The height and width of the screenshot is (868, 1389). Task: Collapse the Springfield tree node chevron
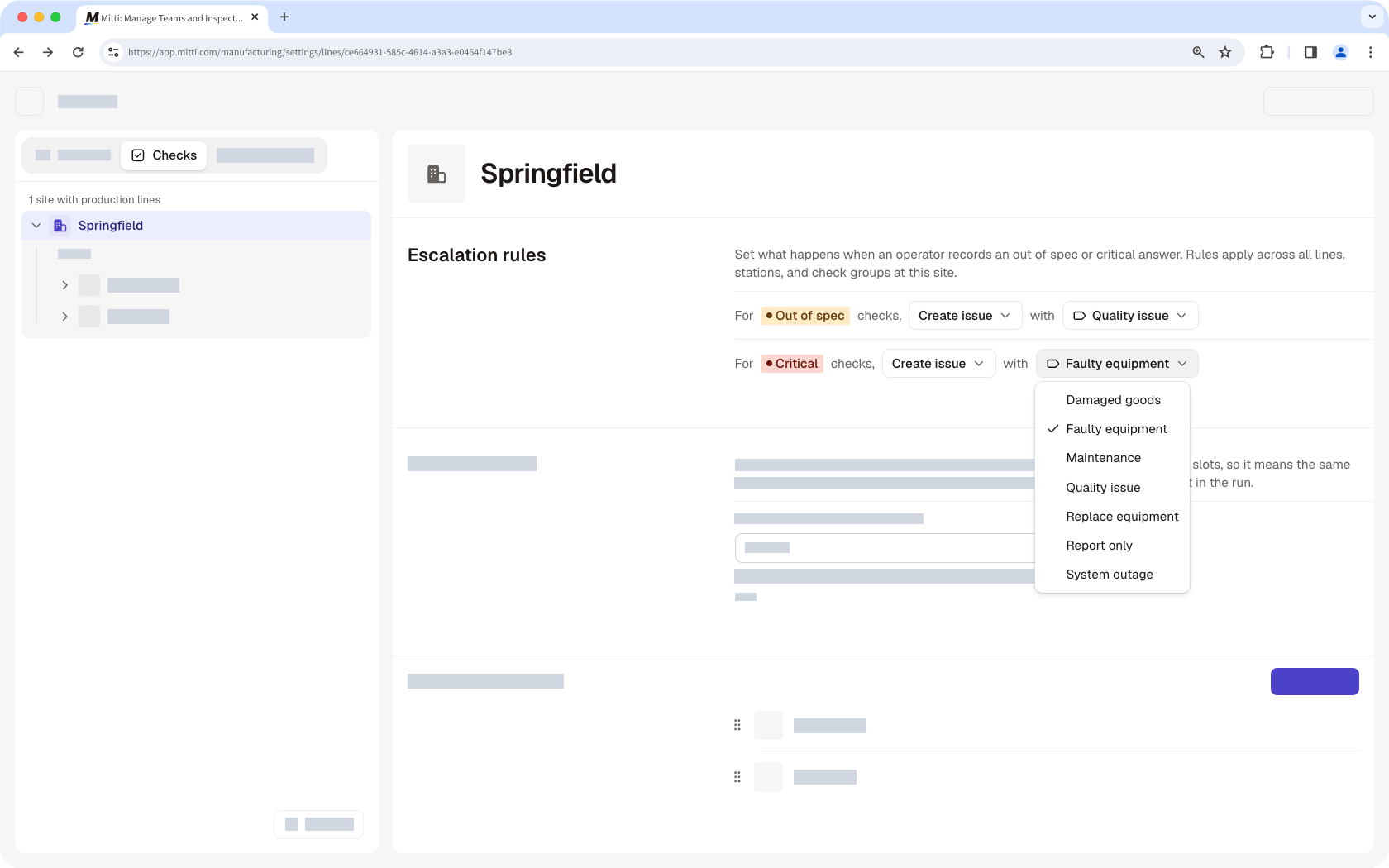(x=36, y=226)
